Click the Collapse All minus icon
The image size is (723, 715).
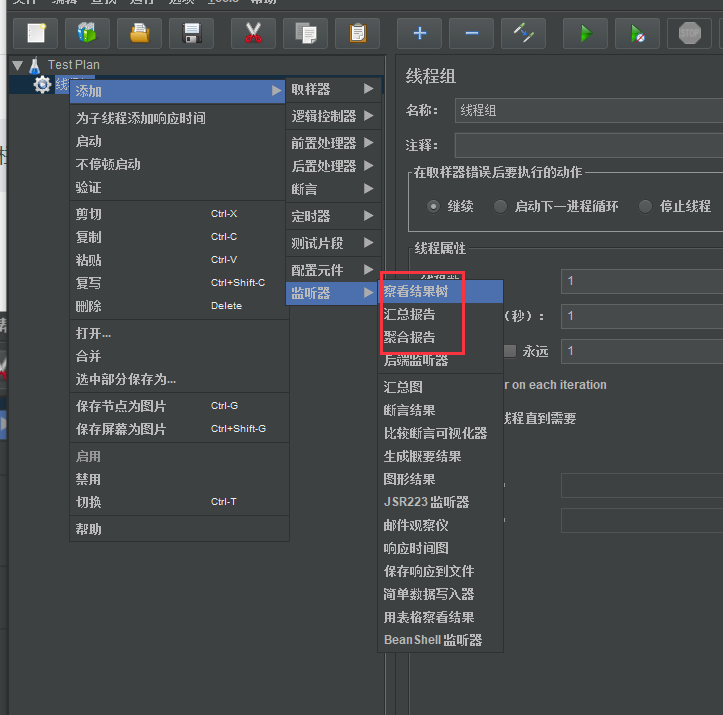471,33
